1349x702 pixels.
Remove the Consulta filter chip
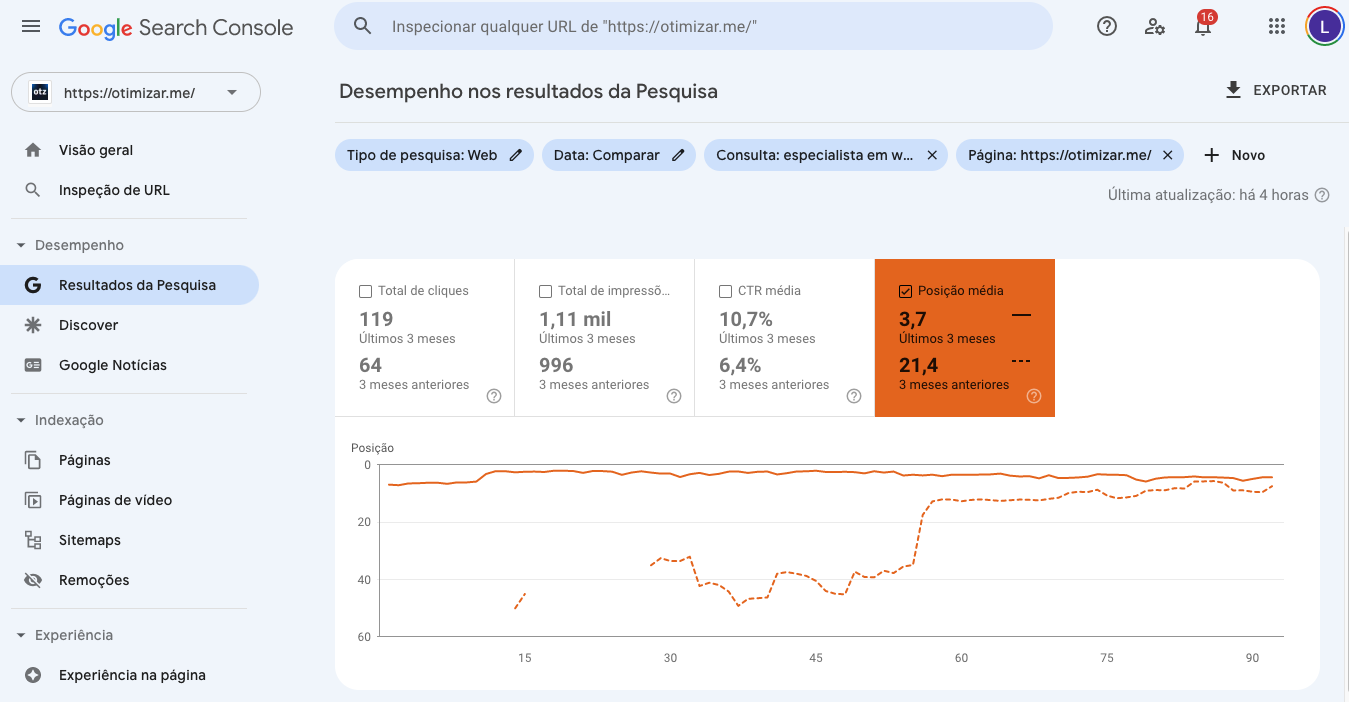pyautogui.click(x=932, y=155)
